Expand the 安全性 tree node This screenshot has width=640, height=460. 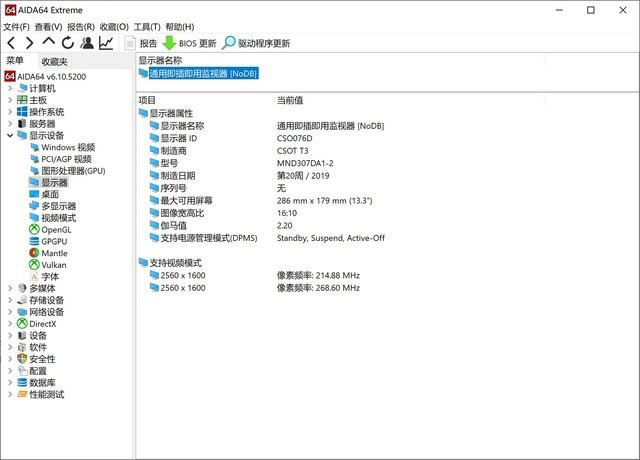pos(10,359)
